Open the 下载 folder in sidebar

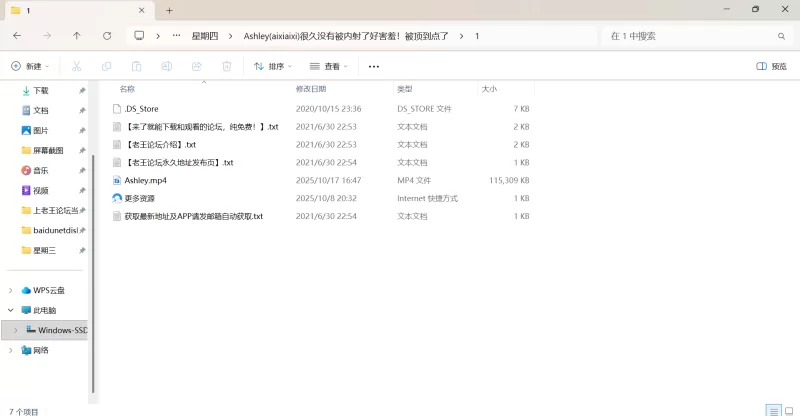tap(41, 90)
